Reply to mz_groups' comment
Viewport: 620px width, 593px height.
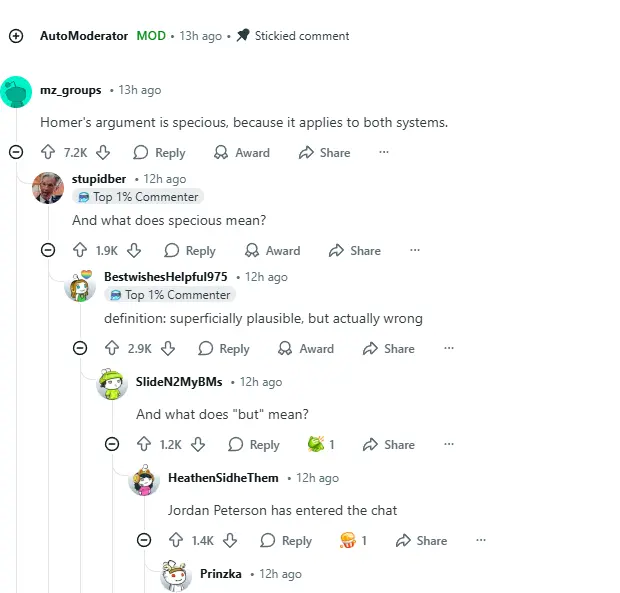pyautogui.click(x=159, y=153)
